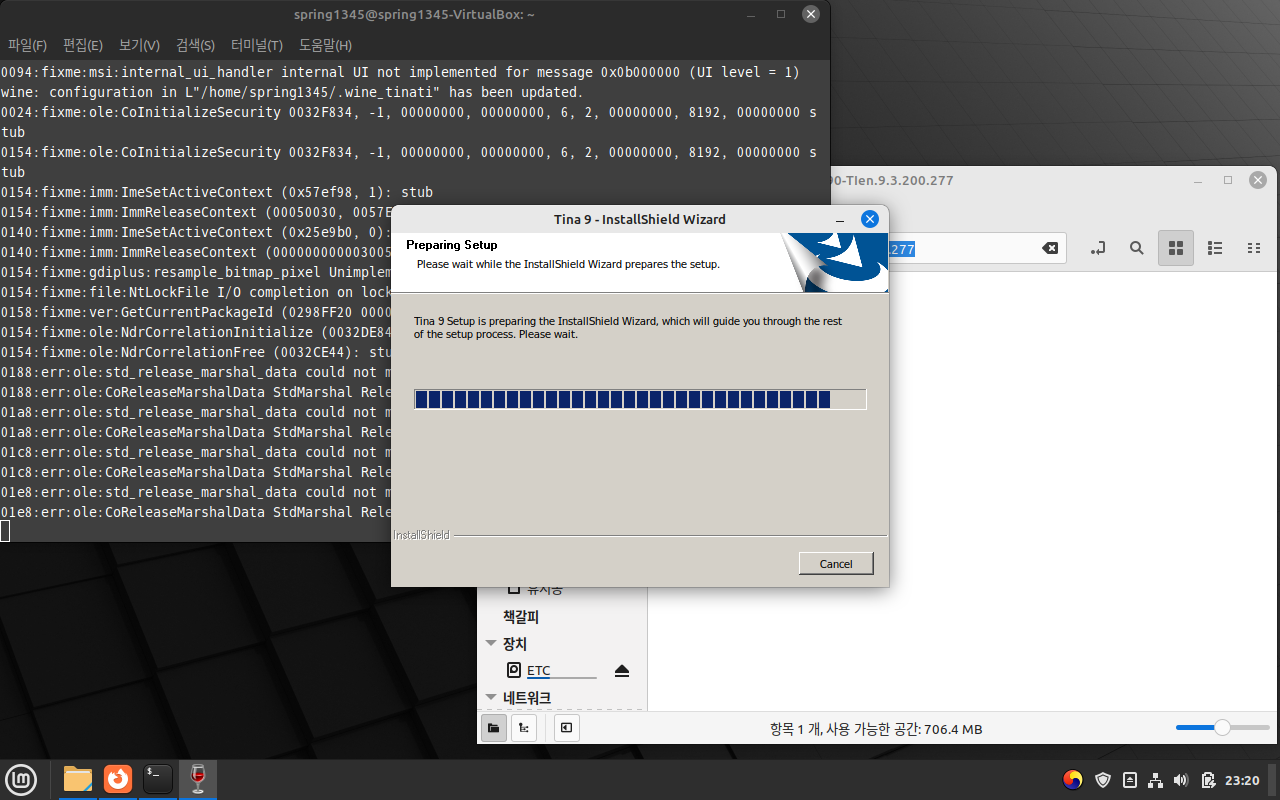This screenshot has width=1280, height=800.
Task: Close the InstallShield Wizard window
Action: pos(869,219)
